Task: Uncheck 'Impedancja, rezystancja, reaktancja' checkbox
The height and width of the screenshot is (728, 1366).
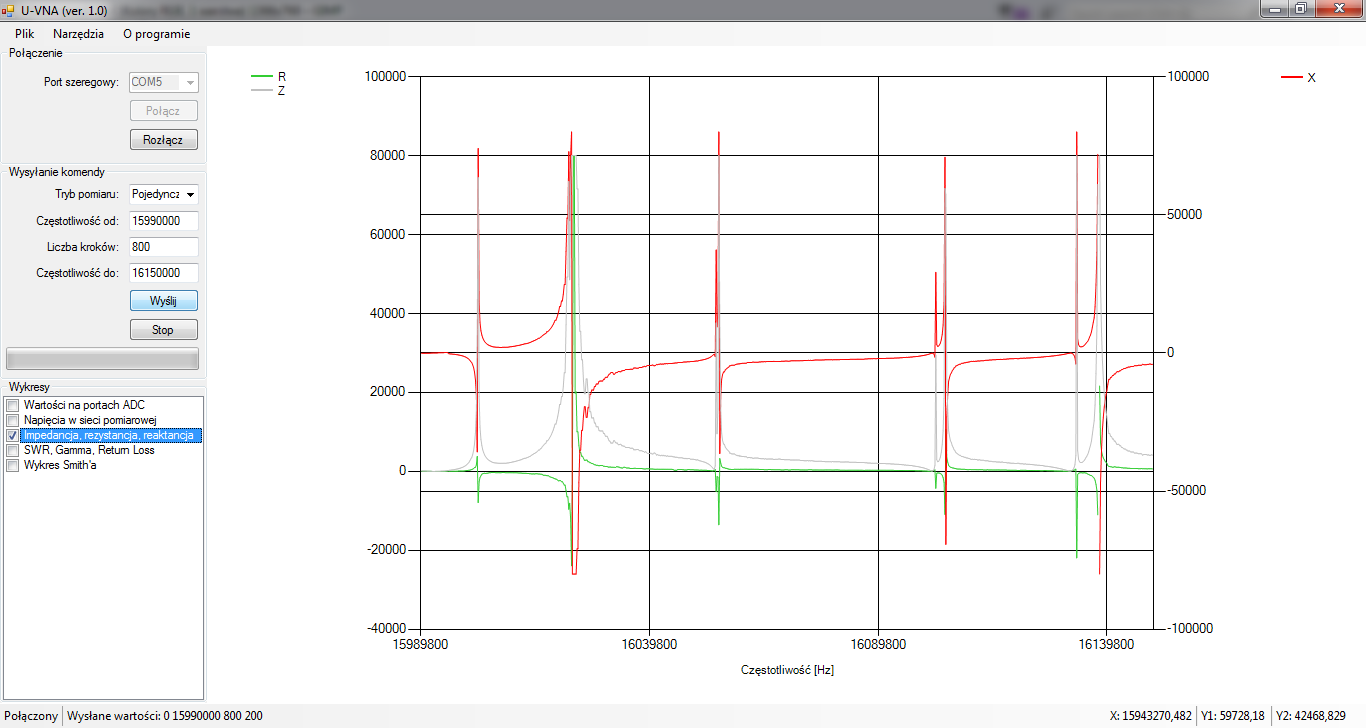Action: click(x=13, y=436)
